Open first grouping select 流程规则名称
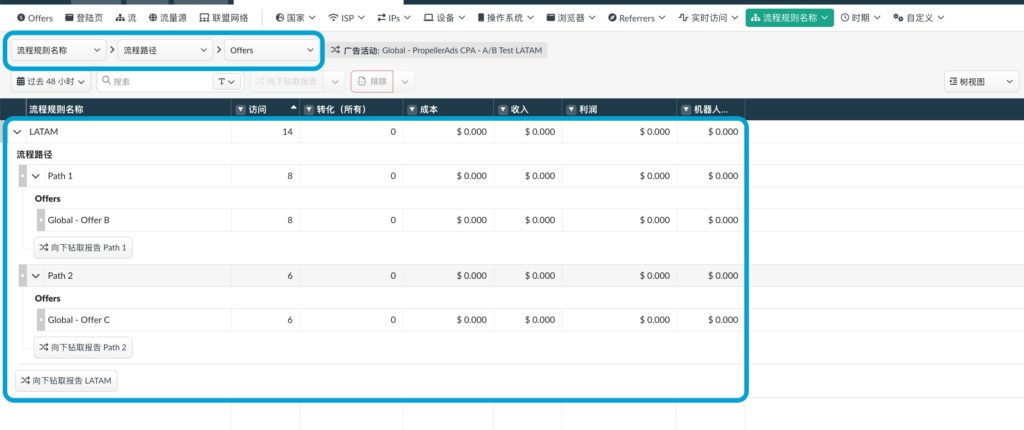The width and height of the screenshot is (1024, 430). [59, 50]
